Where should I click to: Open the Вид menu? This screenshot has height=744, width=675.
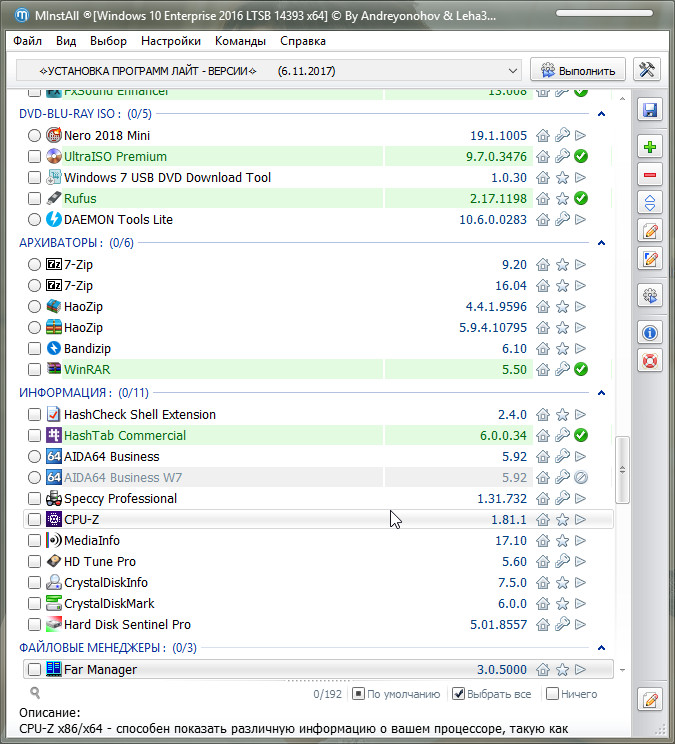66,41
